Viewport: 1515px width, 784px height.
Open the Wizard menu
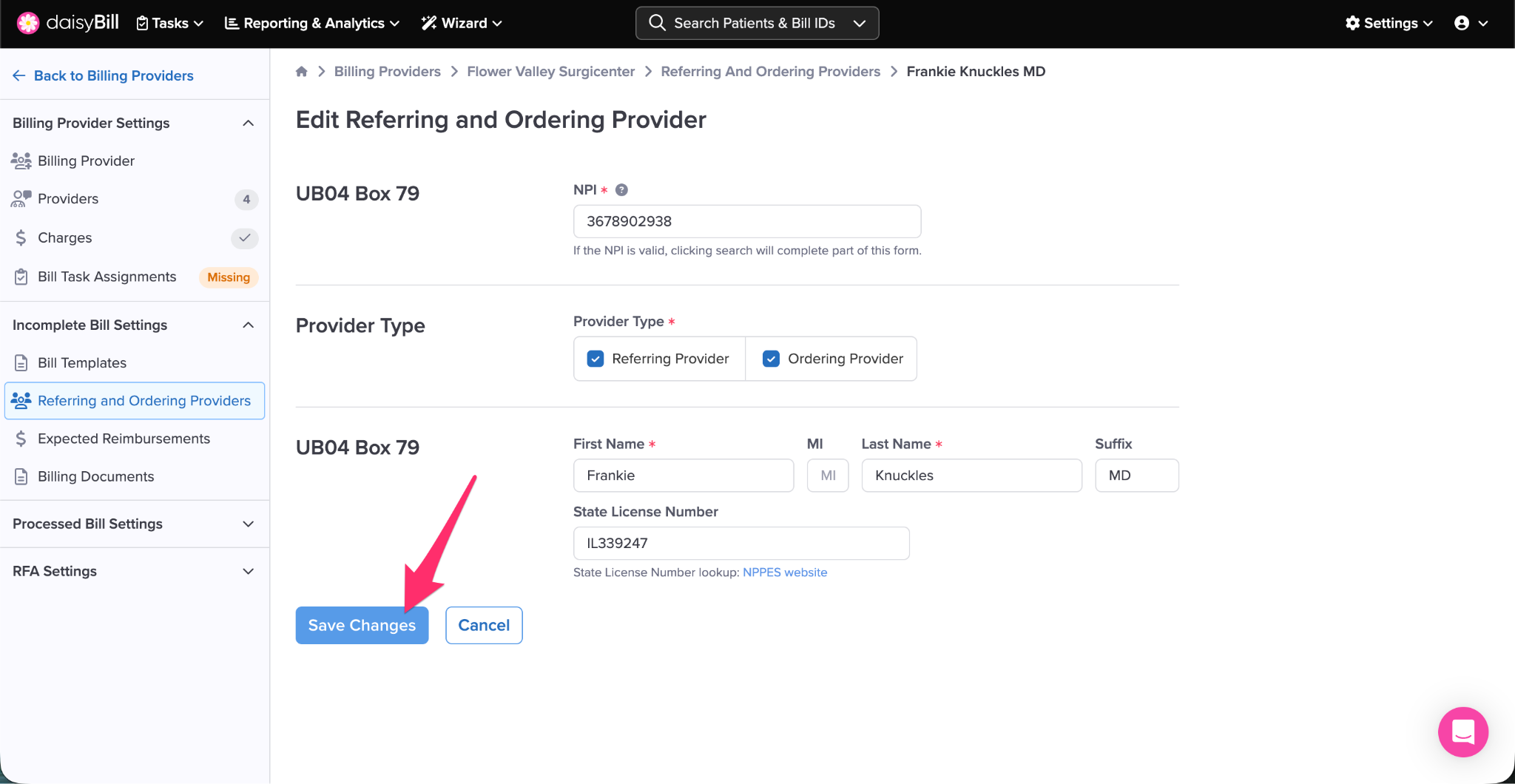[462, 23]
